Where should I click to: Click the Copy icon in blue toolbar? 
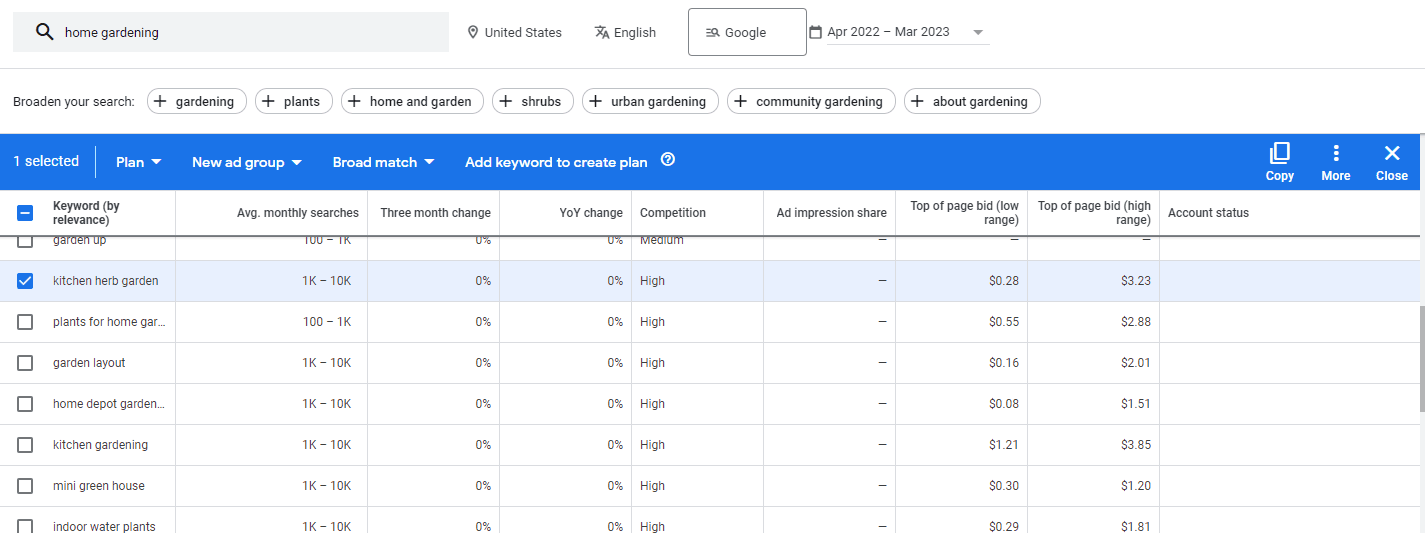1279,153
